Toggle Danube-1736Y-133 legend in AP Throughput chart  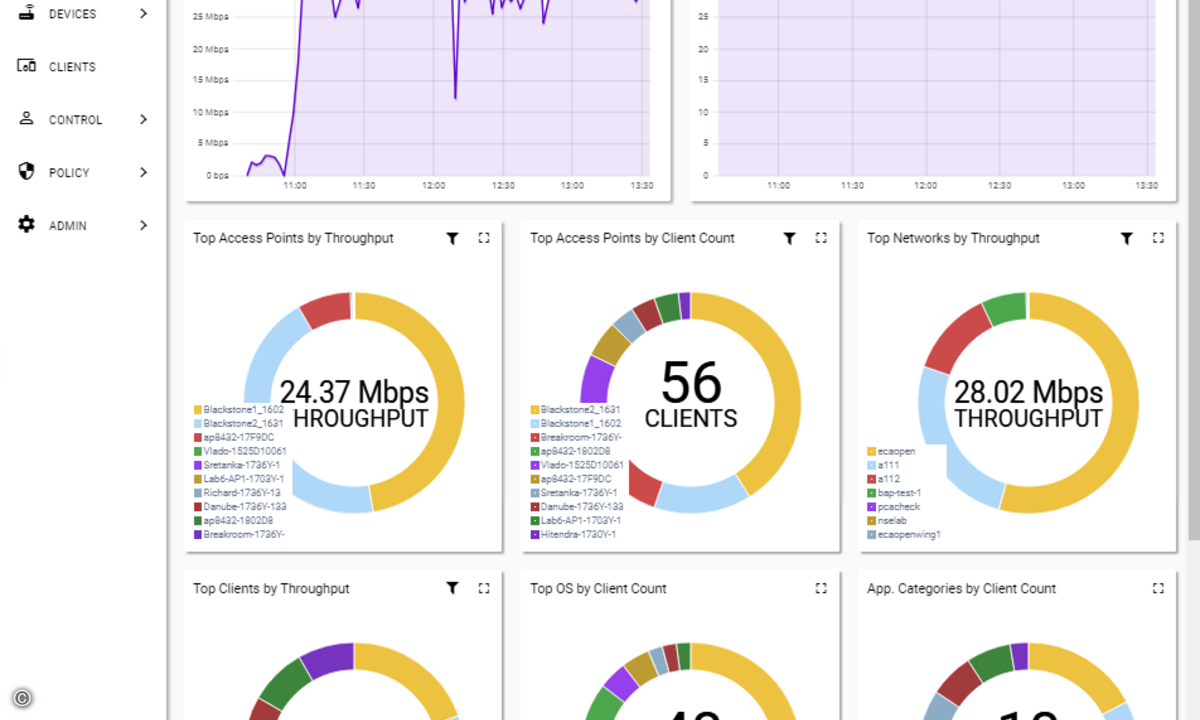pyautogui.click(x=240, y=507)
